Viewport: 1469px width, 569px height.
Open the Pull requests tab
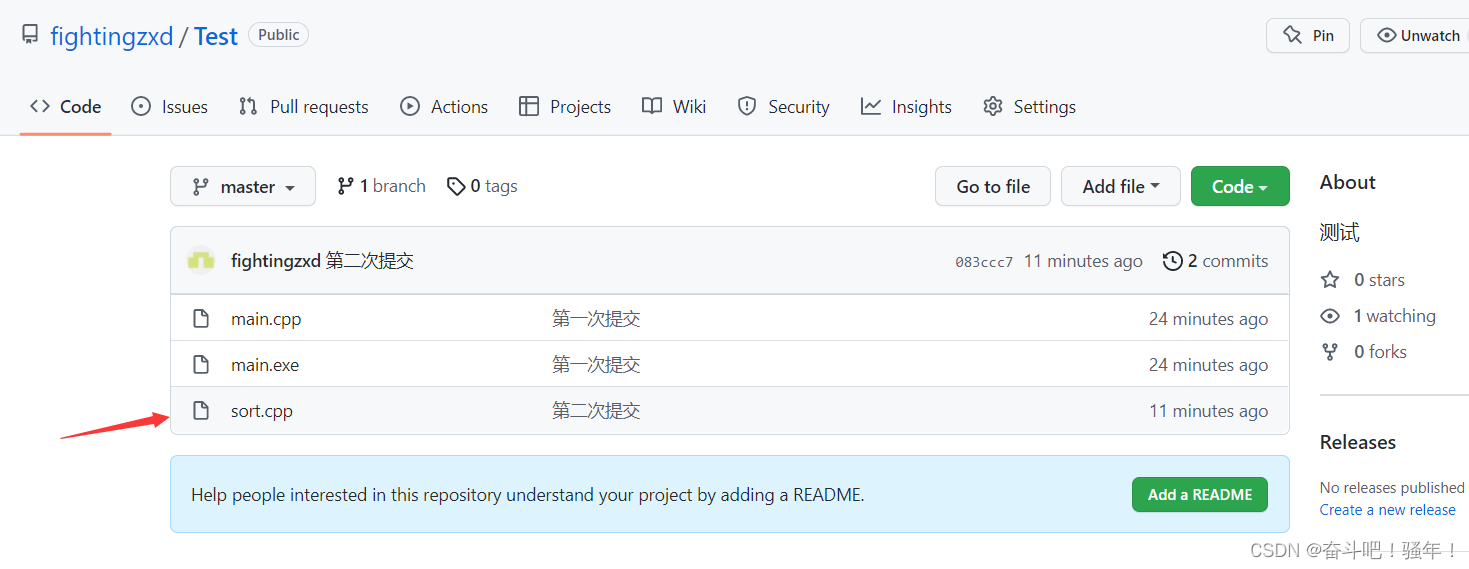pyautogui.click(x=304, y=107)
